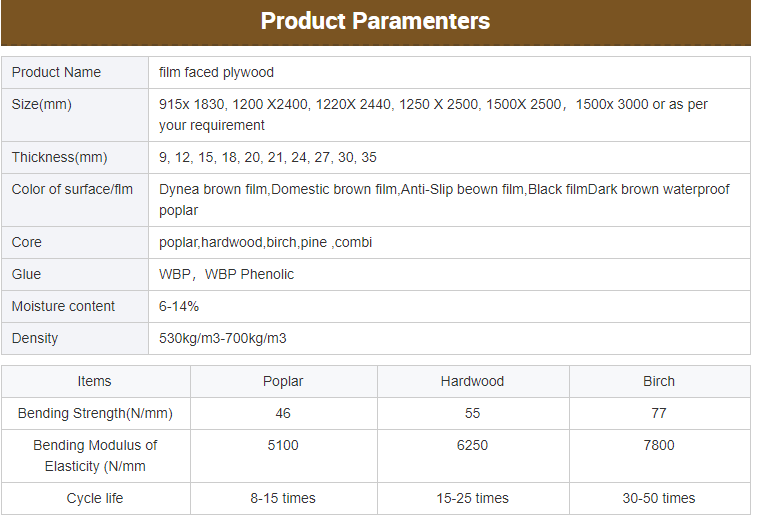759x523 pixels.
Task: Click the Birch column header
Action: 660,382
